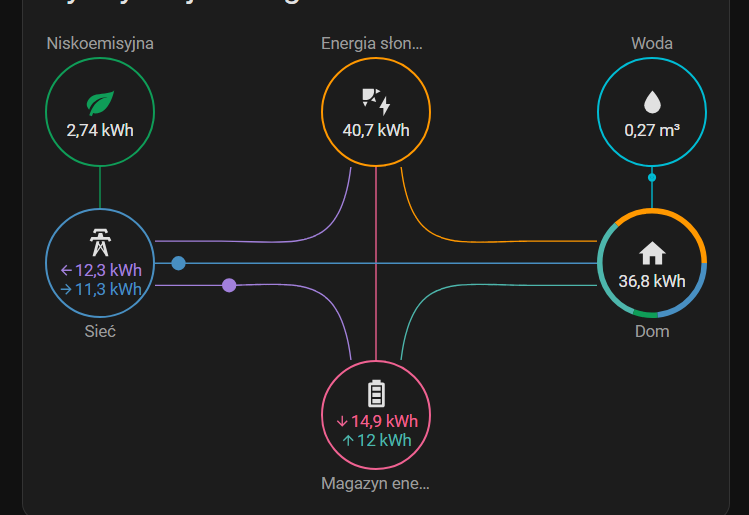
Task: Open the 2,74 kWh low-carbon value
Action: coord(100,130)
